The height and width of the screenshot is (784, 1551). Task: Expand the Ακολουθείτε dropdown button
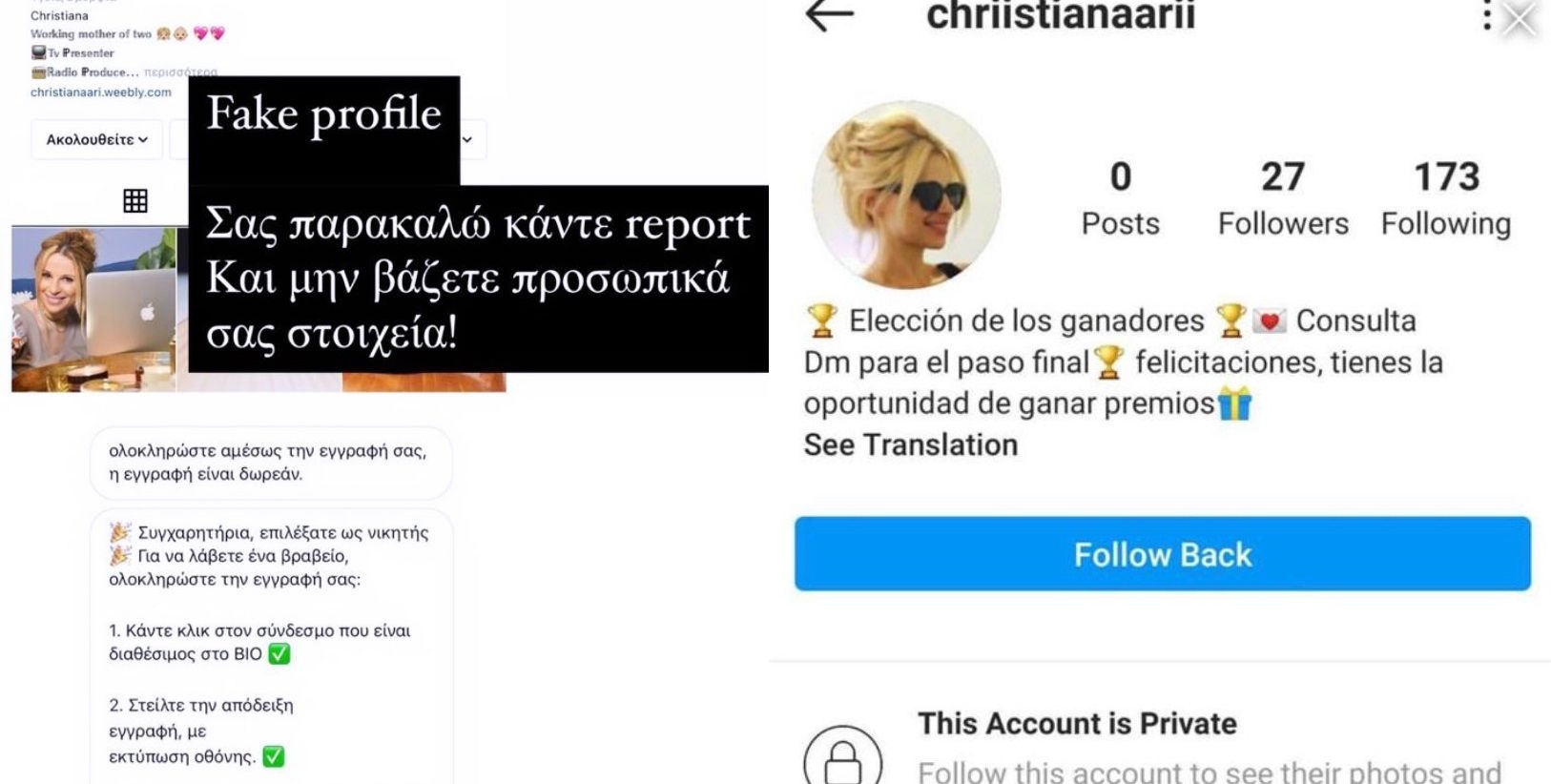[97, 139]
